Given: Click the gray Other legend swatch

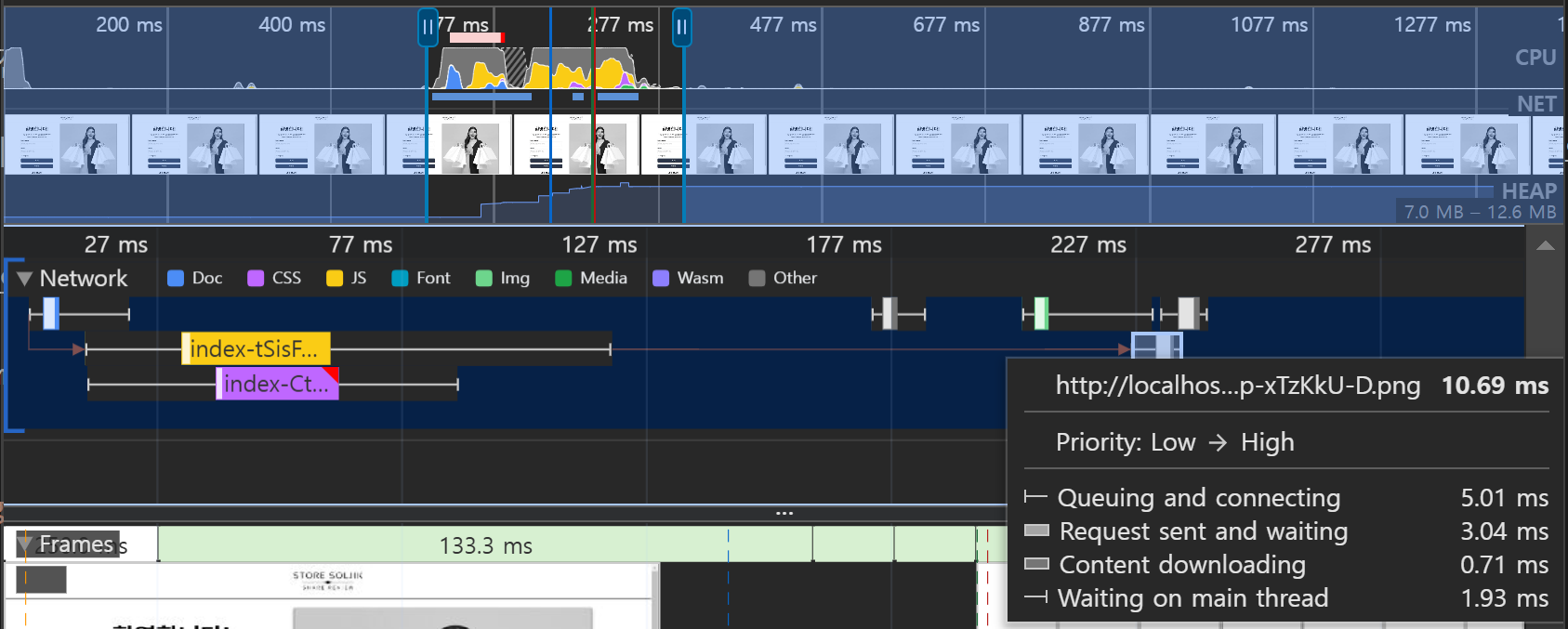Looking at the screenshot, I should [x=757, y=279].
